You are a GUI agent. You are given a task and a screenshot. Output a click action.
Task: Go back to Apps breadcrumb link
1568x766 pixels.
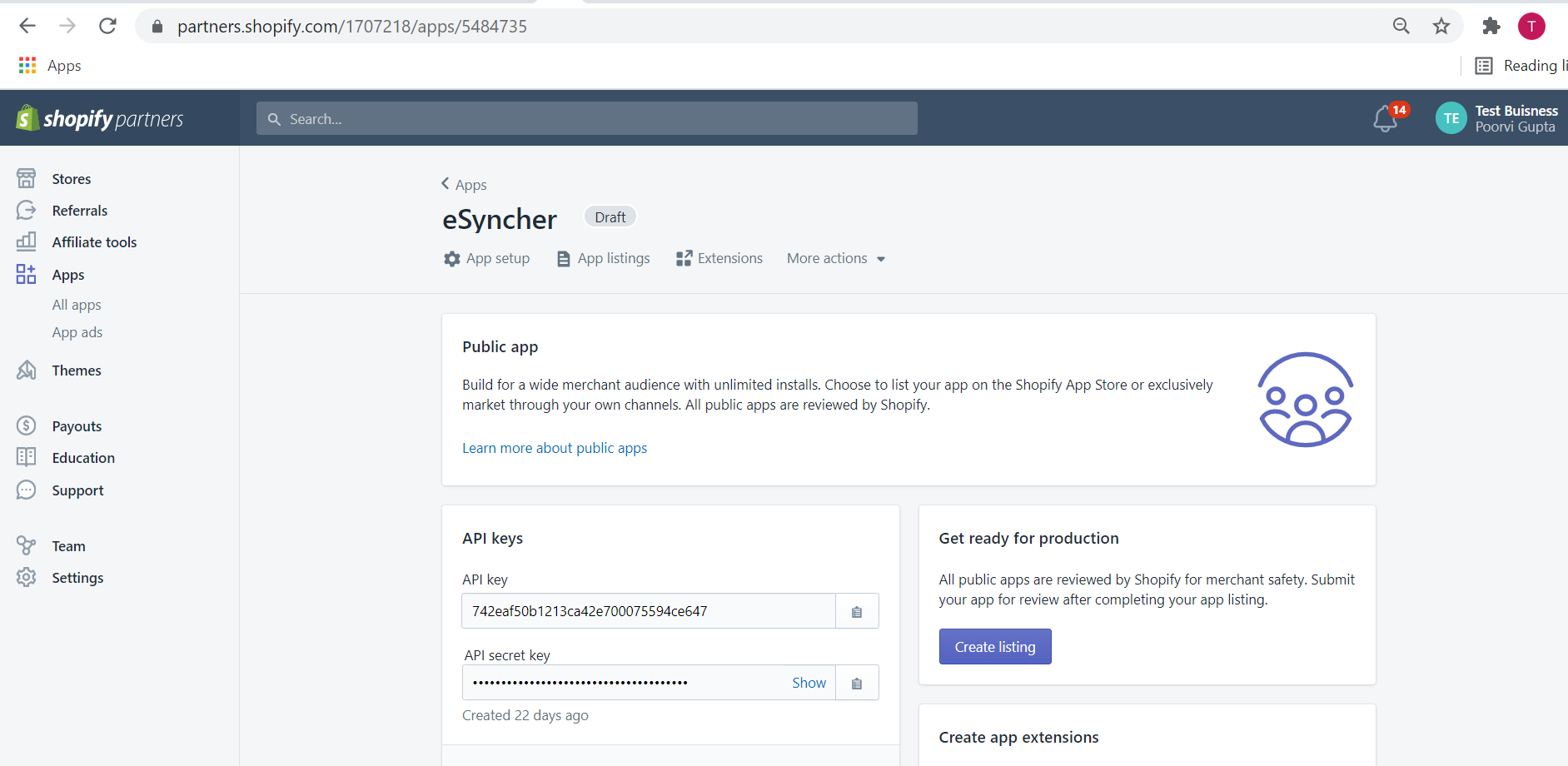(x=464, y=184)
